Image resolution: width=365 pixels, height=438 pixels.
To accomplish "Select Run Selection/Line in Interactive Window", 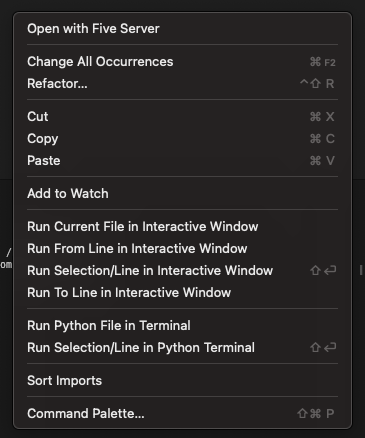I will click(x=182, y=271).
